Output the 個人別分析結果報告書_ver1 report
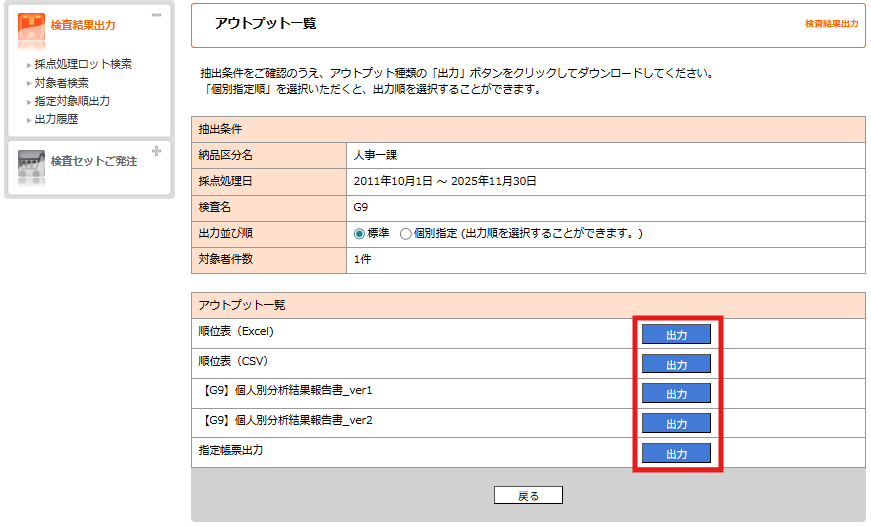The image size is (871, 527). click(x=676, y=393)
